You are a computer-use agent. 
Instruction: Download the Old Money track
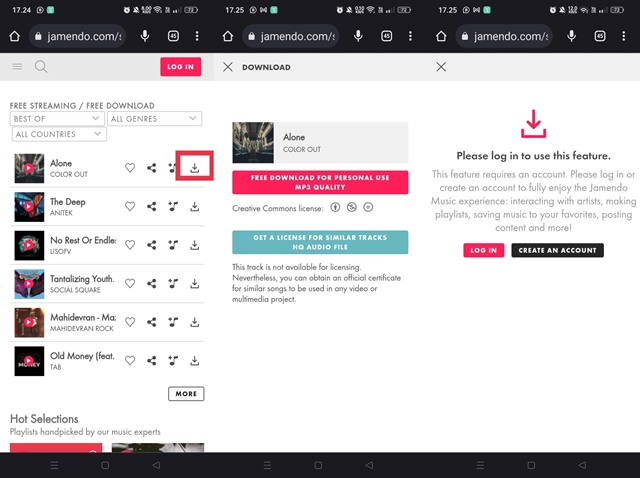tap(195, 360)
